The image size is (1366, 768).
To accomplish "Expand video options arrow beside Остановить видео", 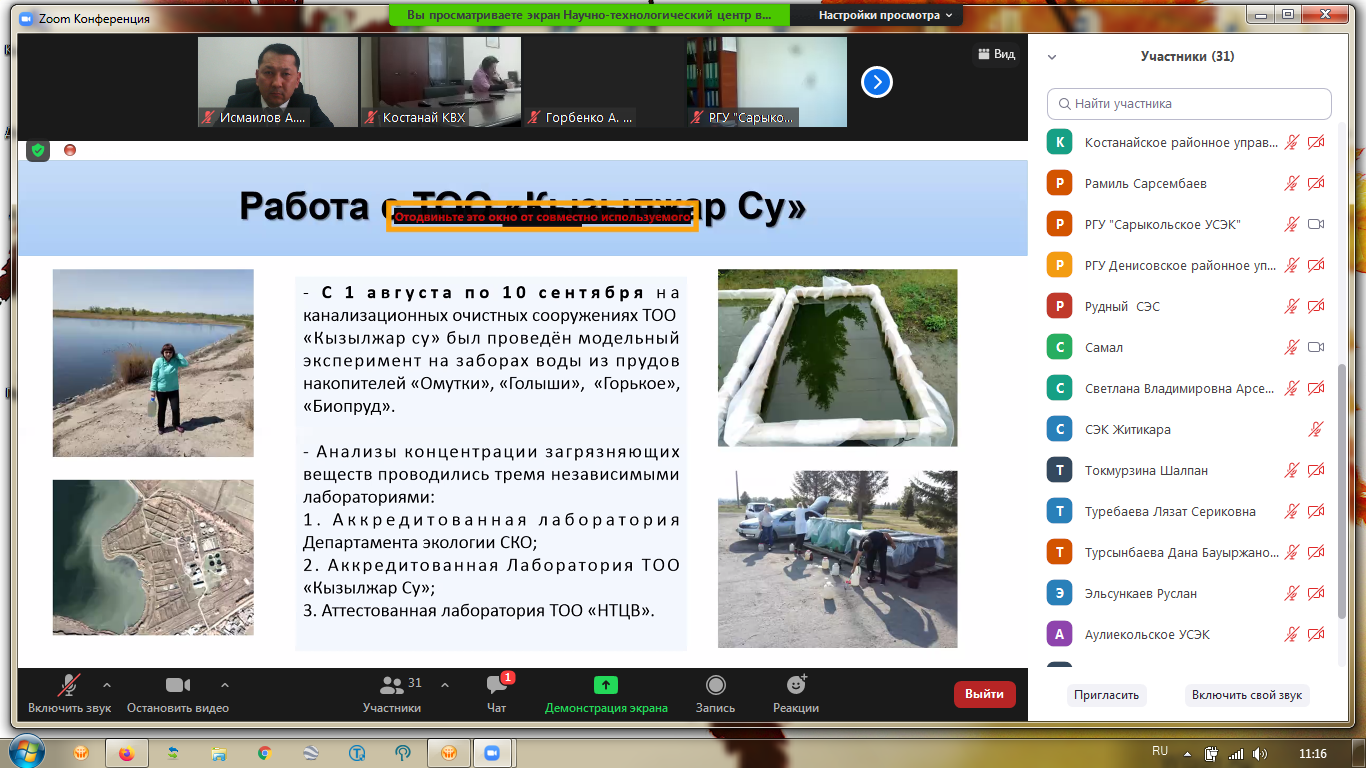I will point(224,685).
